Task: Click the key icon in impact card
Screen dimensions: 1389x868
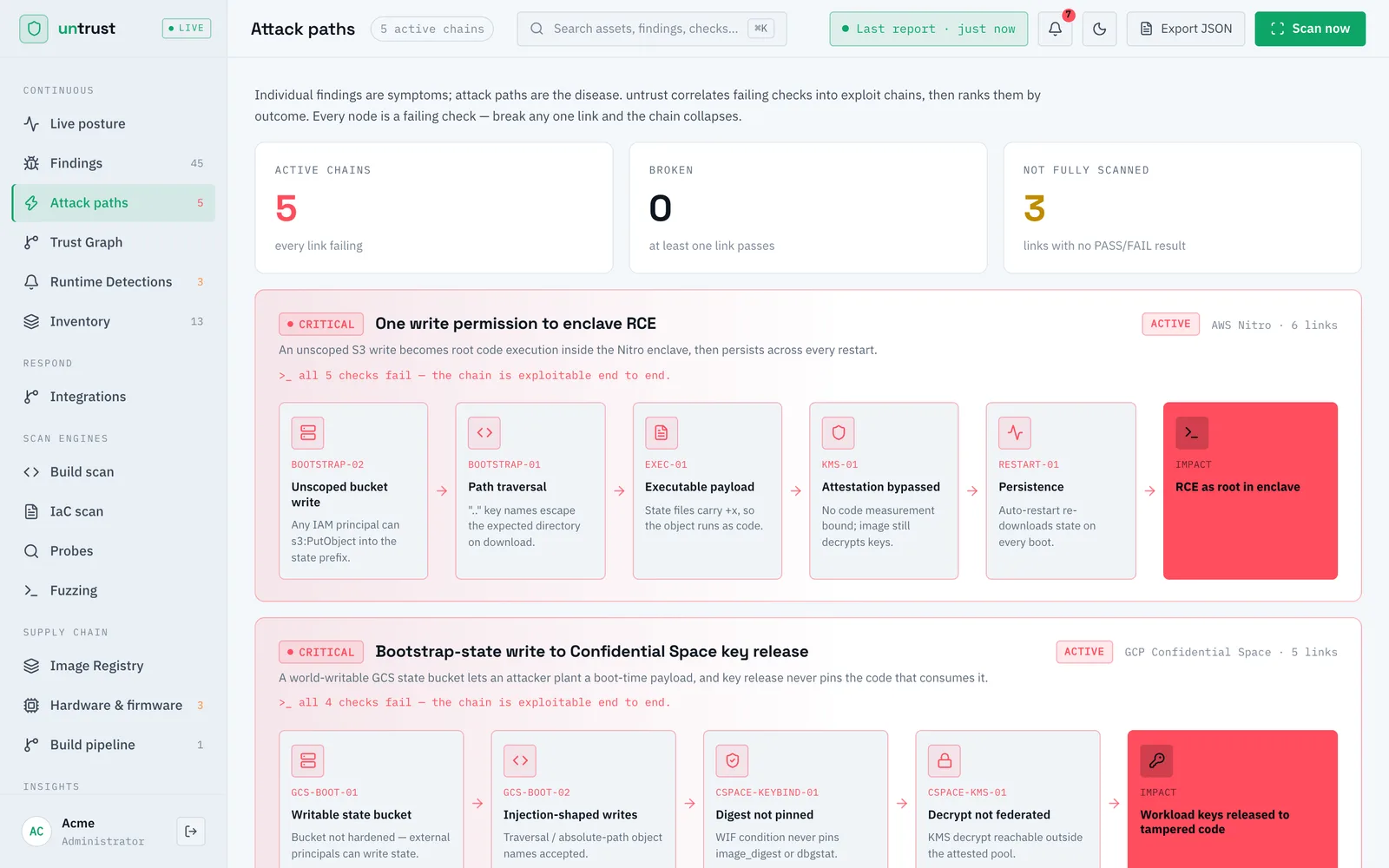Action: pyautogui.click(x=1156, y=760)
